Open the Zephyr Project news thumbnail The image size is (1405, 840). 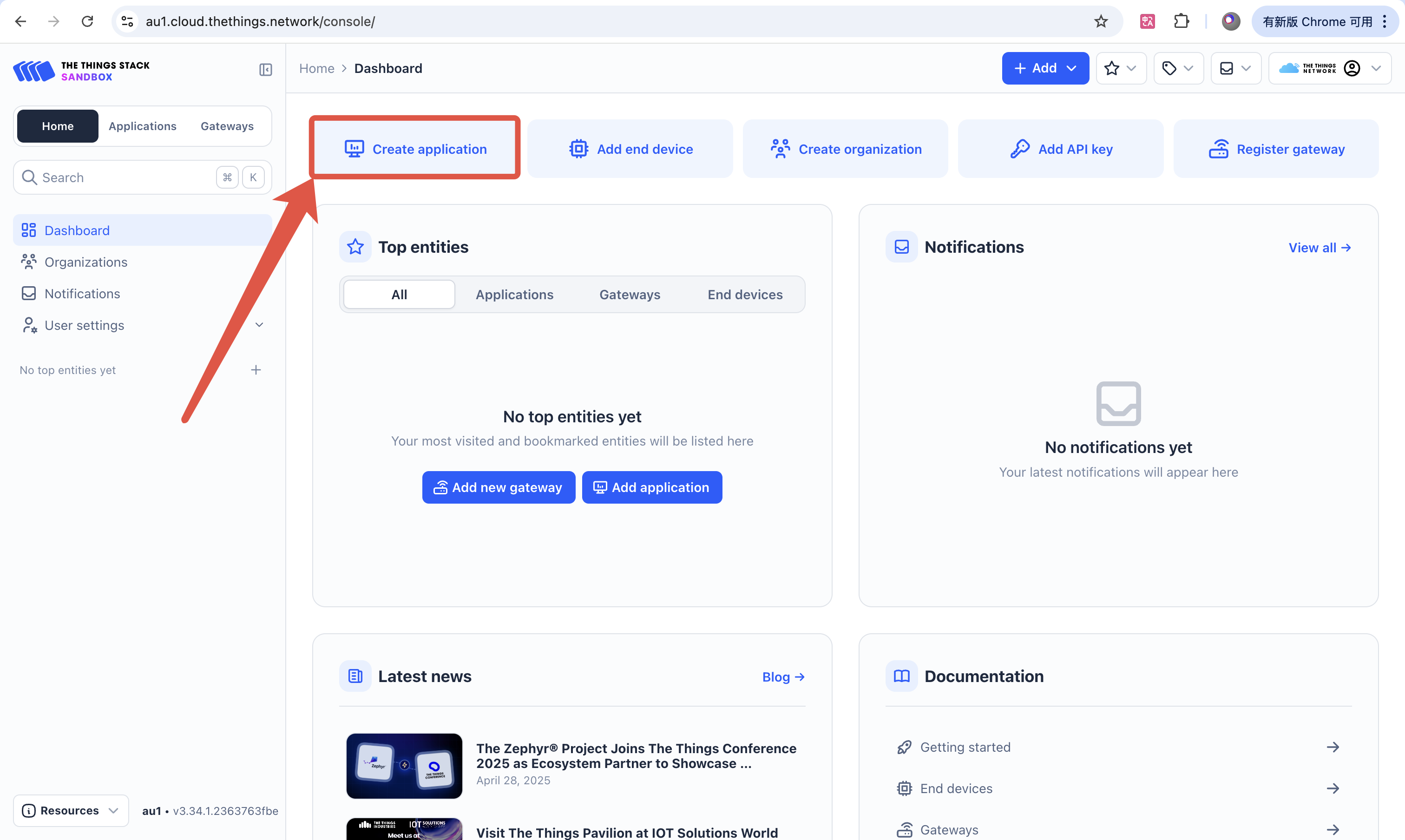[x=404, y=766]
